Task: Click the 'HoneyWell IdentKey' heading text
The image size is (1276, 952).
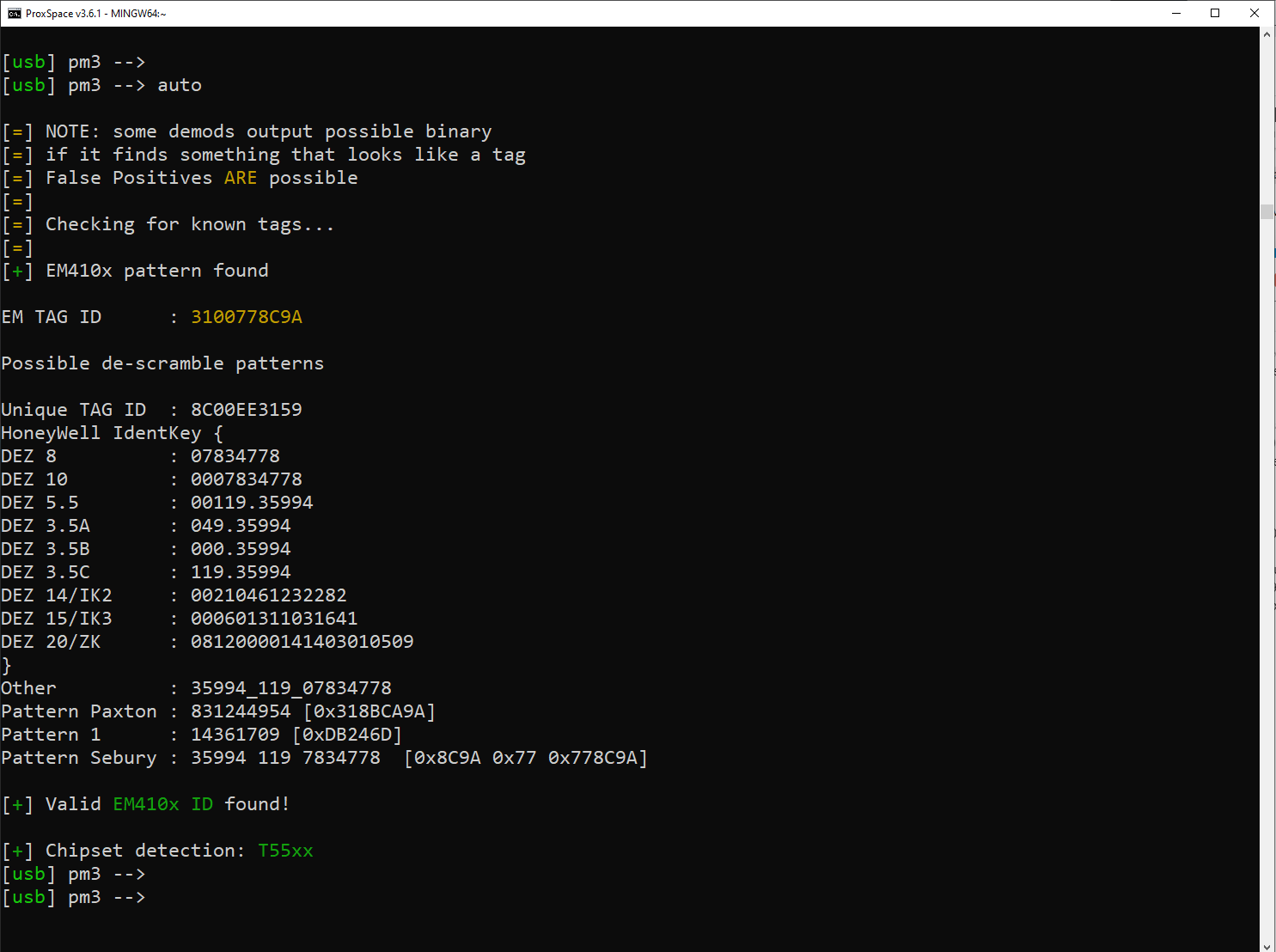Action: pos(101,433)
